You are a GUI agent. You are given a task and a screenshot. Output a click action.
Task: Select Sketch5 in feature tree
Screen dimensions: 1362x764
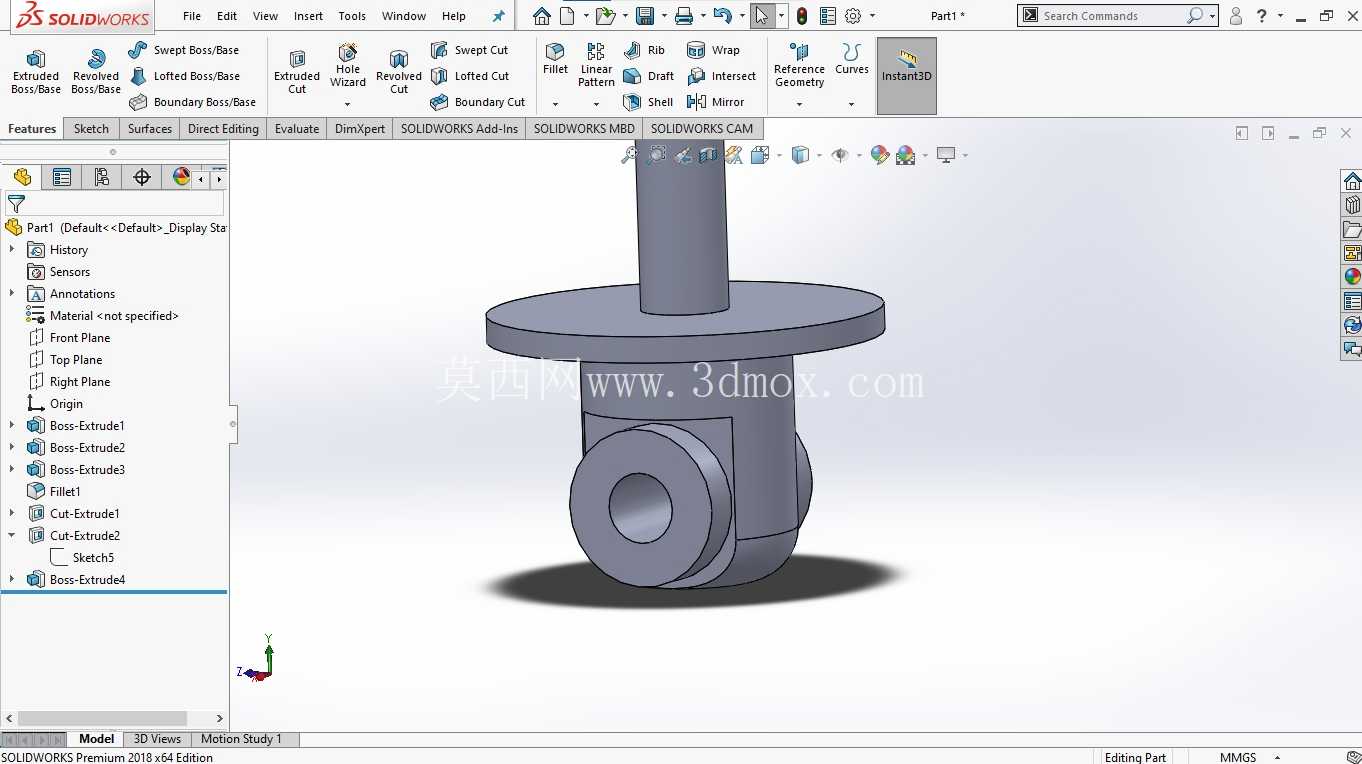93,558
